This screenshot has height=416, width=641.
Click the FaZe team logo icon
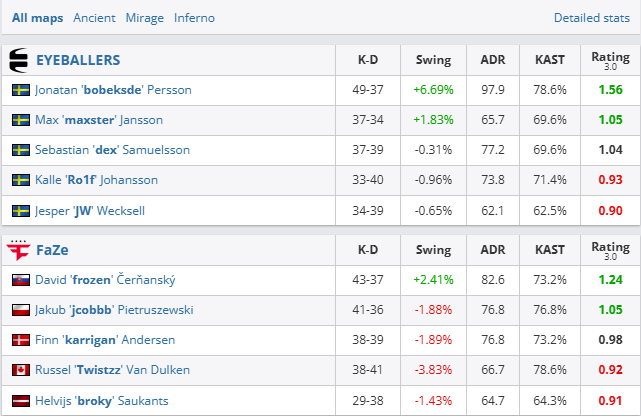pyautogui.click(x=19, y=250)
